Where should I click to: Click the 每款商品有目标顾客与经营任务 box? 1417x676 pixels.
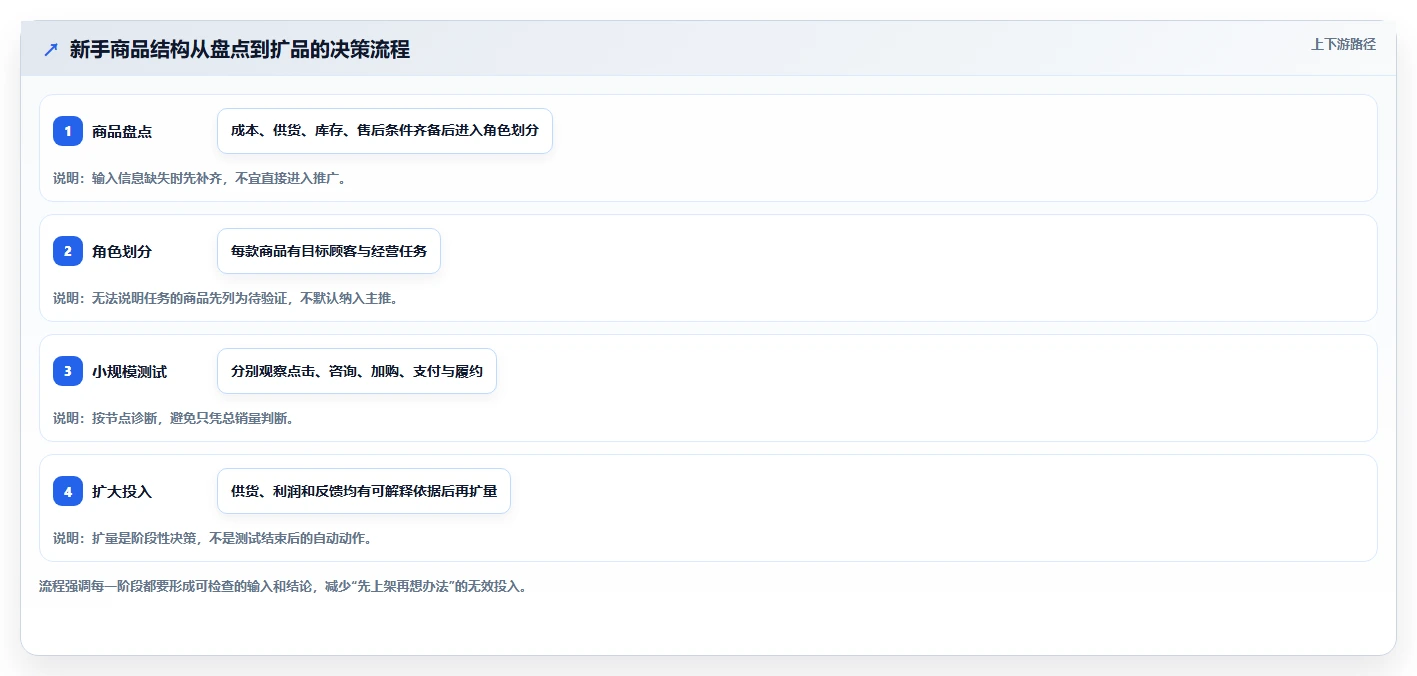coord(329,251)
